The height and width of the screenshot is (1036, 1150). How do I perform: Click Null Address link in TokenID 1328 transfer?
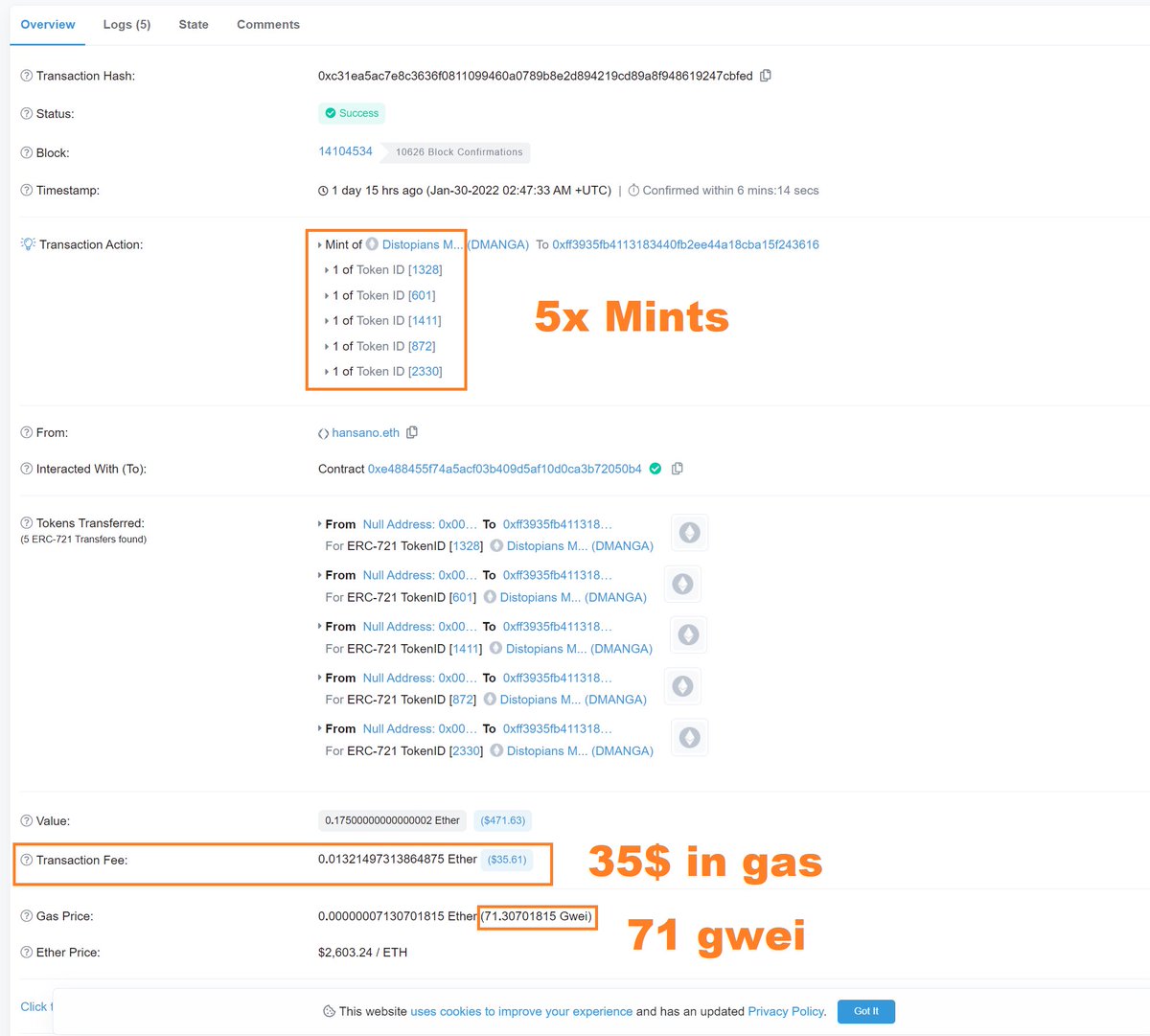(420, 524)
